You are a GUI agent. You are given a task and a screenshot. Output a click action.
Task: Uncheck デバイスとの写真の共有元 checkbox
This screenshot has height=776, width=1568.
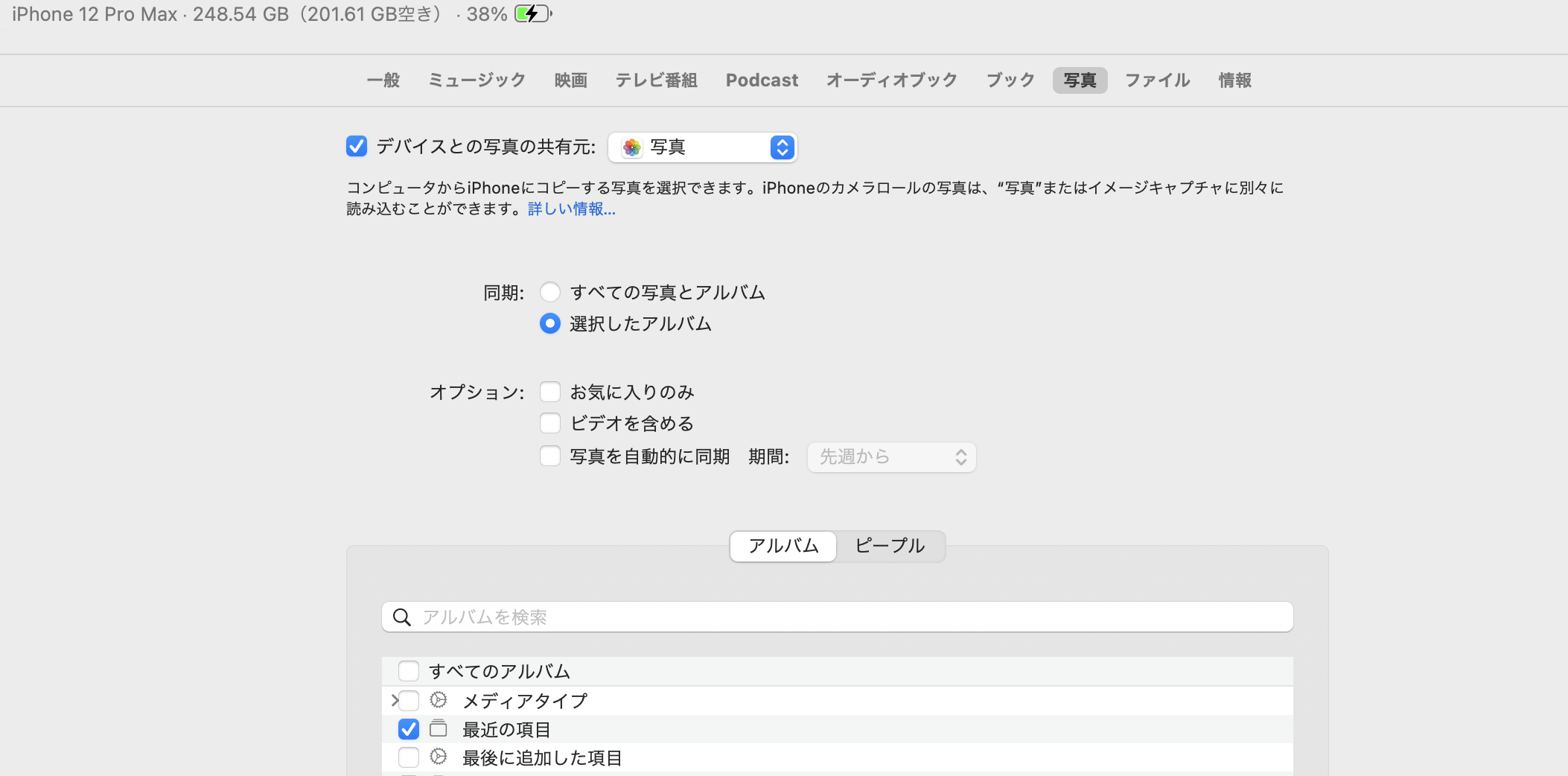coord(357,146)
